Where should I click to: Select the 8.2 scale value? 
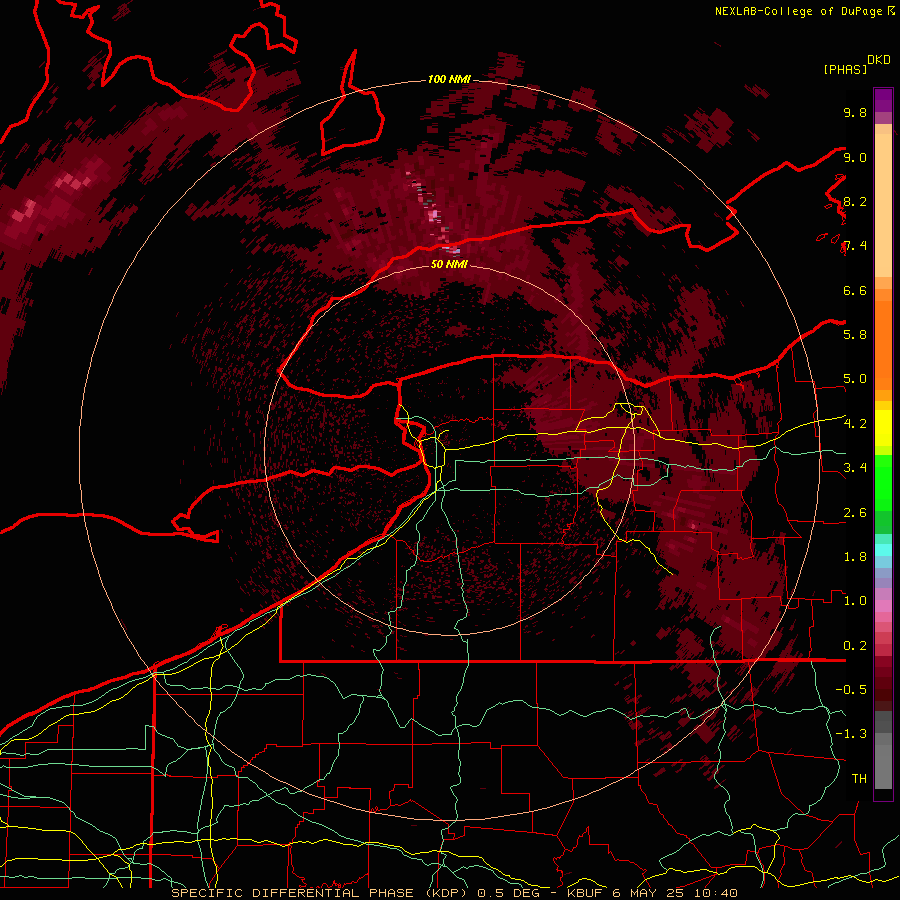point(855,201)
